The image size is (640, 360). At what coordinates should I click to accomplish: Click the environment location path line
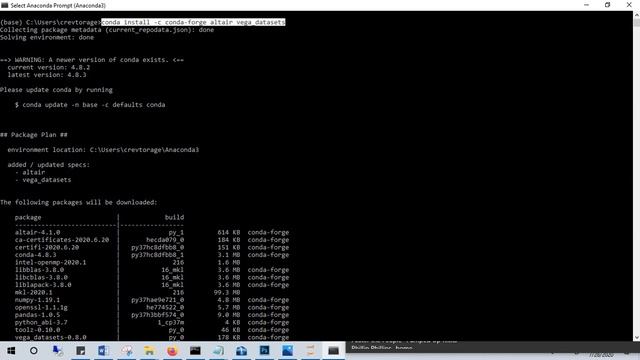coord(103,150)
